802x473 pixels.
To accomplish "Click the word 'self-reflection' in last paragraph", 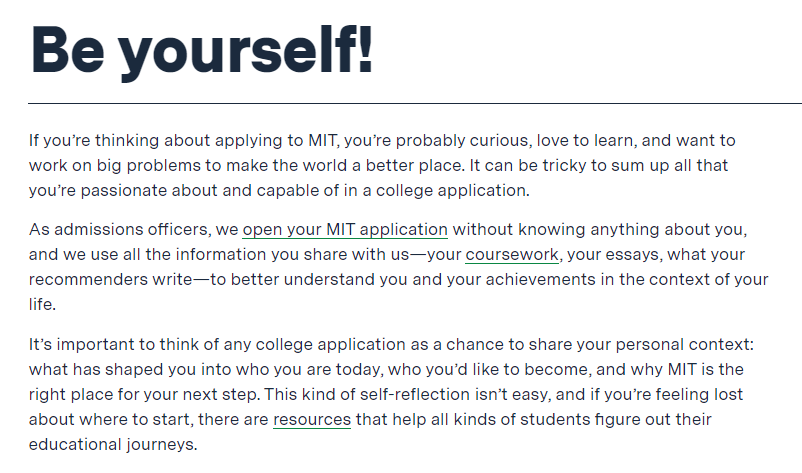I will (x=415, y=395).
